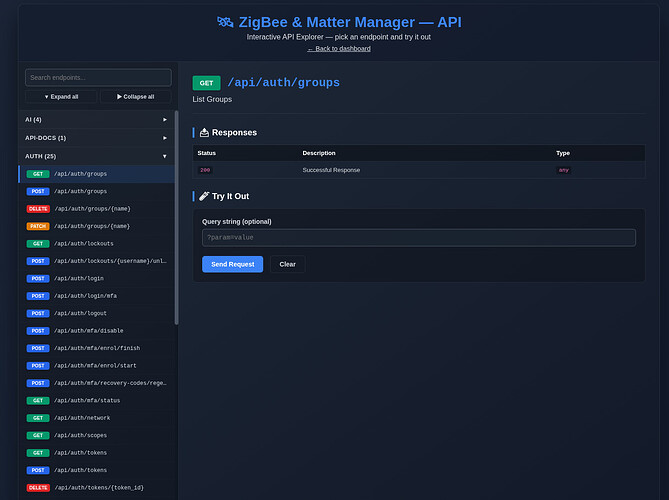Select POST /api/auth/groups endpoint

[x=96, y=192]
